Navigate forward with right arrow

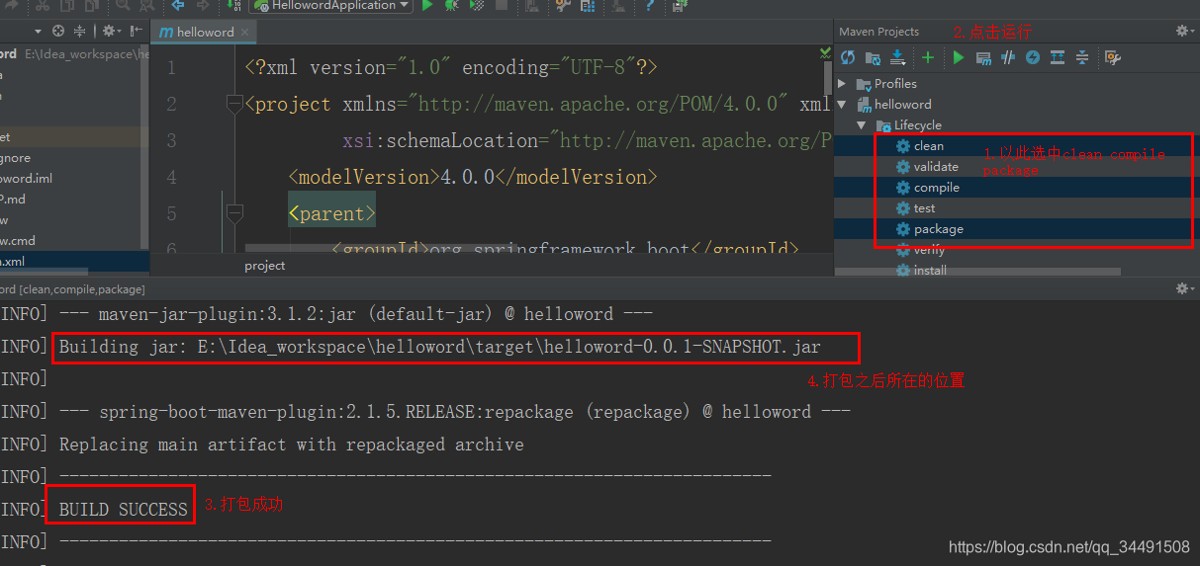pos(203,6)
